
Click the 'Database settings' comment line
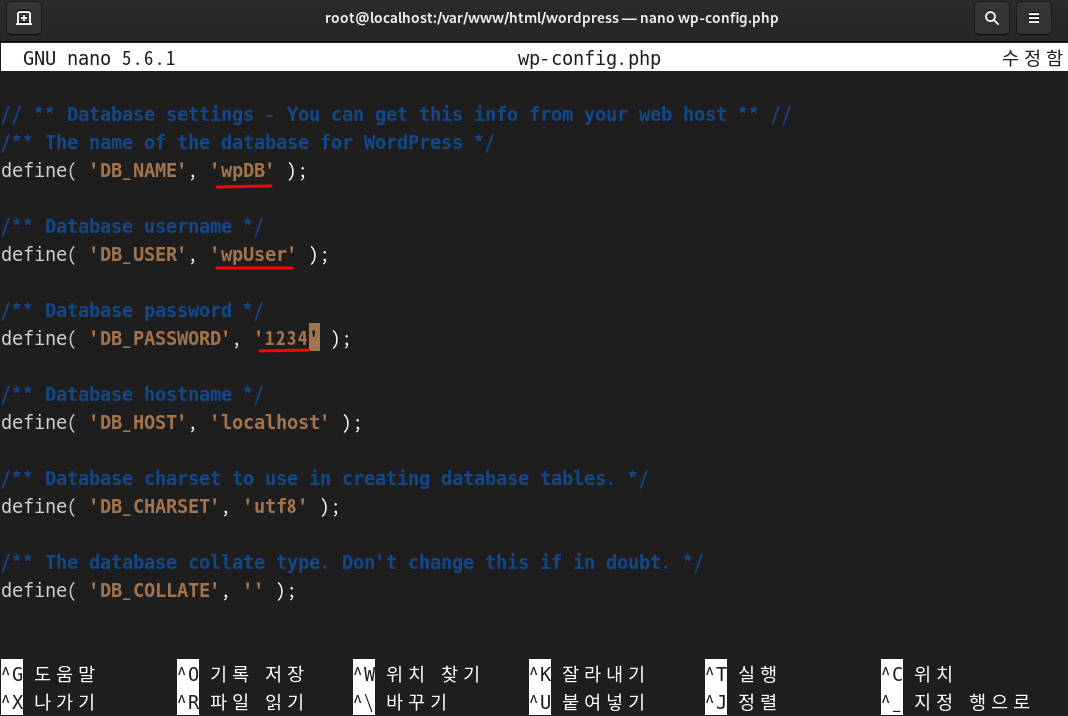coord(396,114)
